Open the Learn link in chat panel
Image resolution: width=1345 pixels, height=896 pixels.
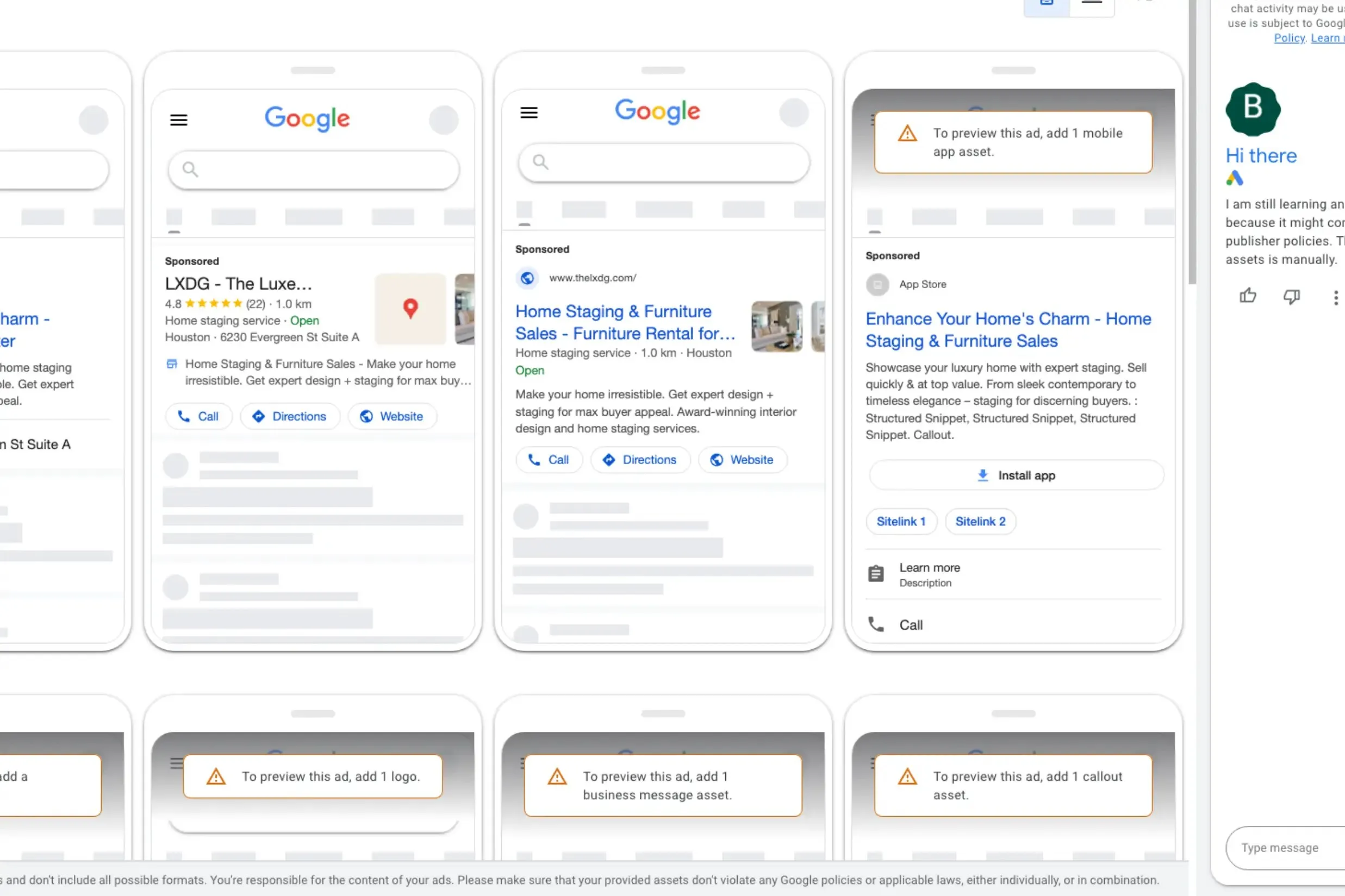point(1327,37)
